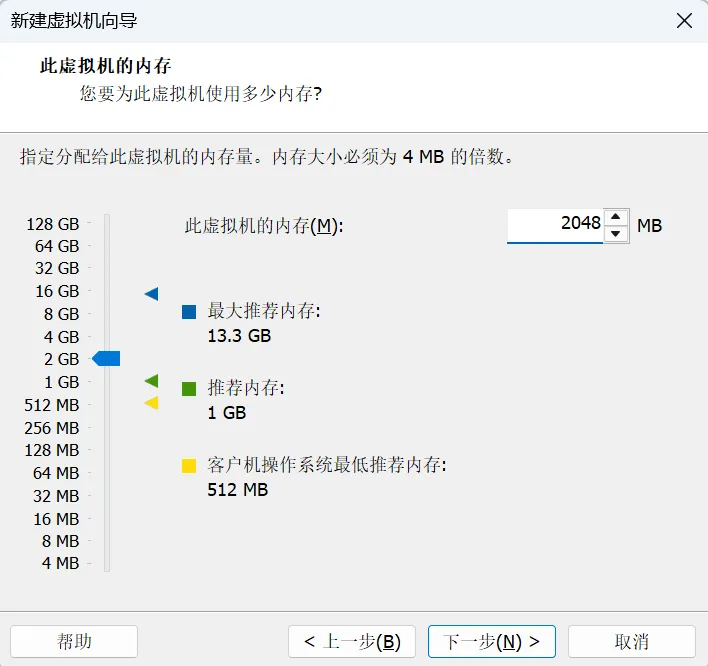This screenshot has height=666, width=708.
Task: Click the 13.3 GB maximum recommended value
Action: tap(239, 336)
